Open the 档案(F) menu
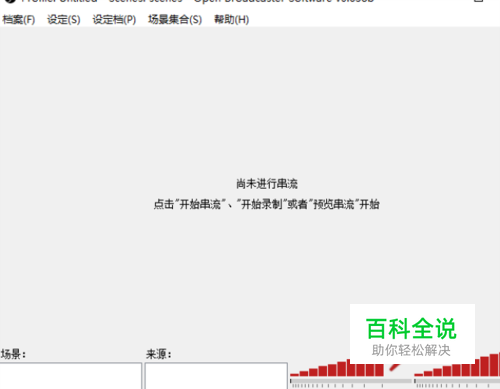The width and height of the screenshot is (500, 389). point(19,20)
